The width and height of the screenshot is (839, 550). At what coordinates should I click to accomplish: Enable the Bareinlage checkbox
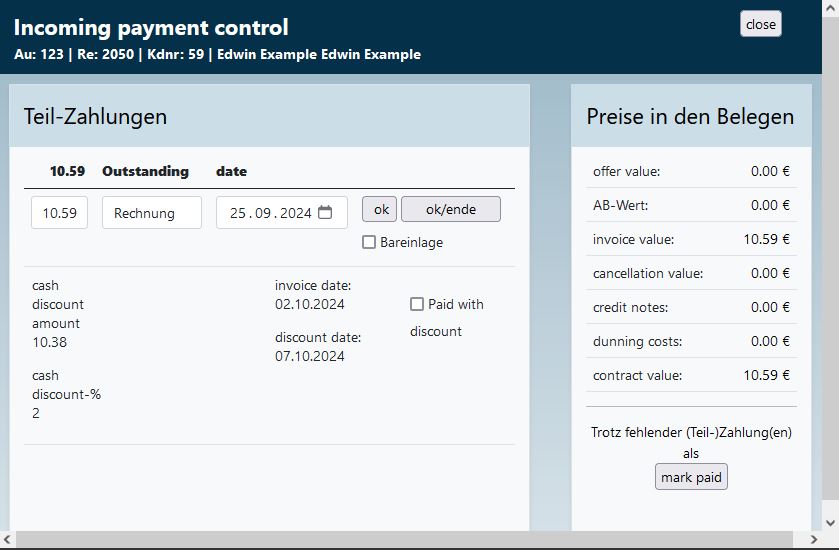369,242
